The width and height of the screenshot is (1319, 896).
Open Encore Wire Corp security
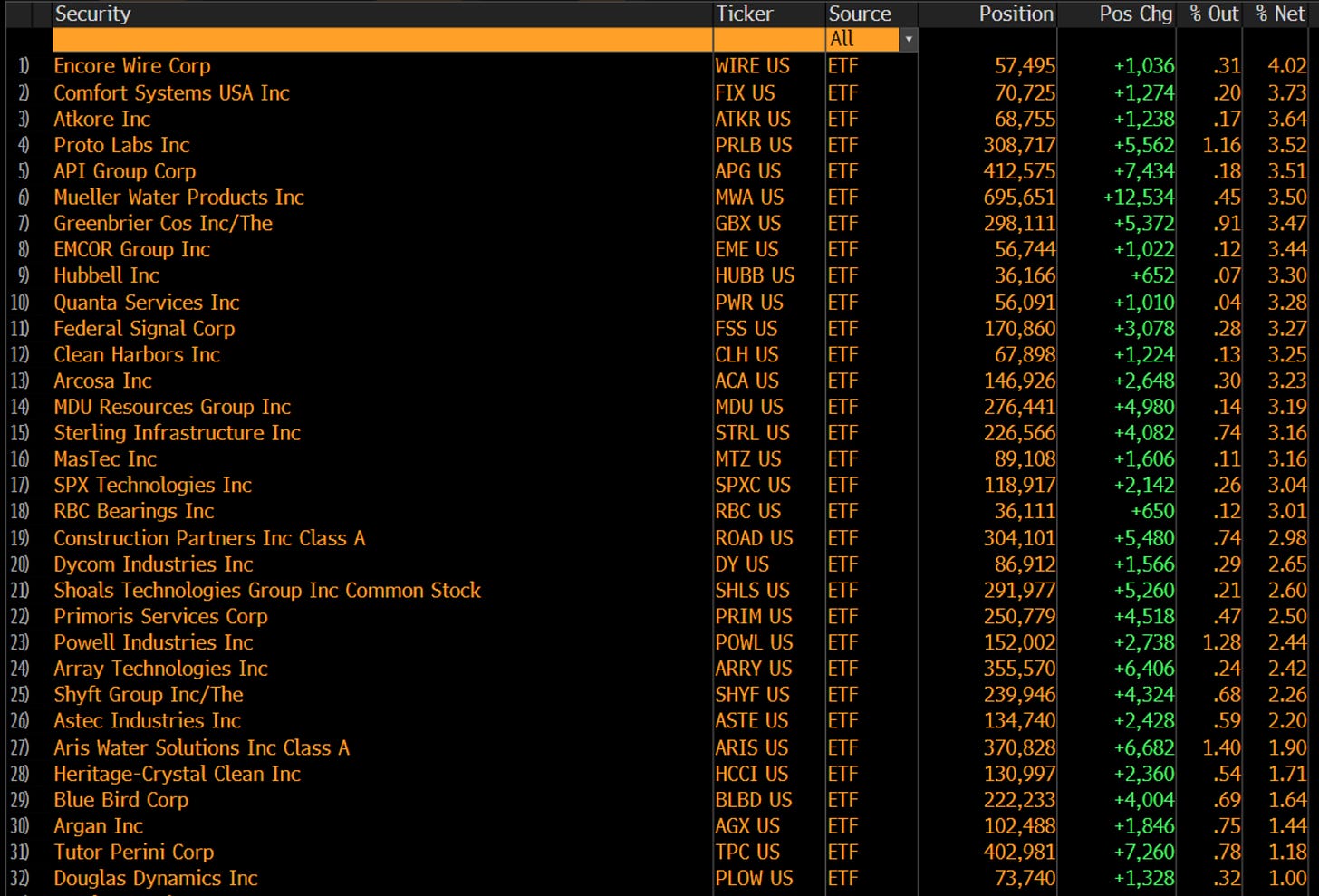click(132, 66)
